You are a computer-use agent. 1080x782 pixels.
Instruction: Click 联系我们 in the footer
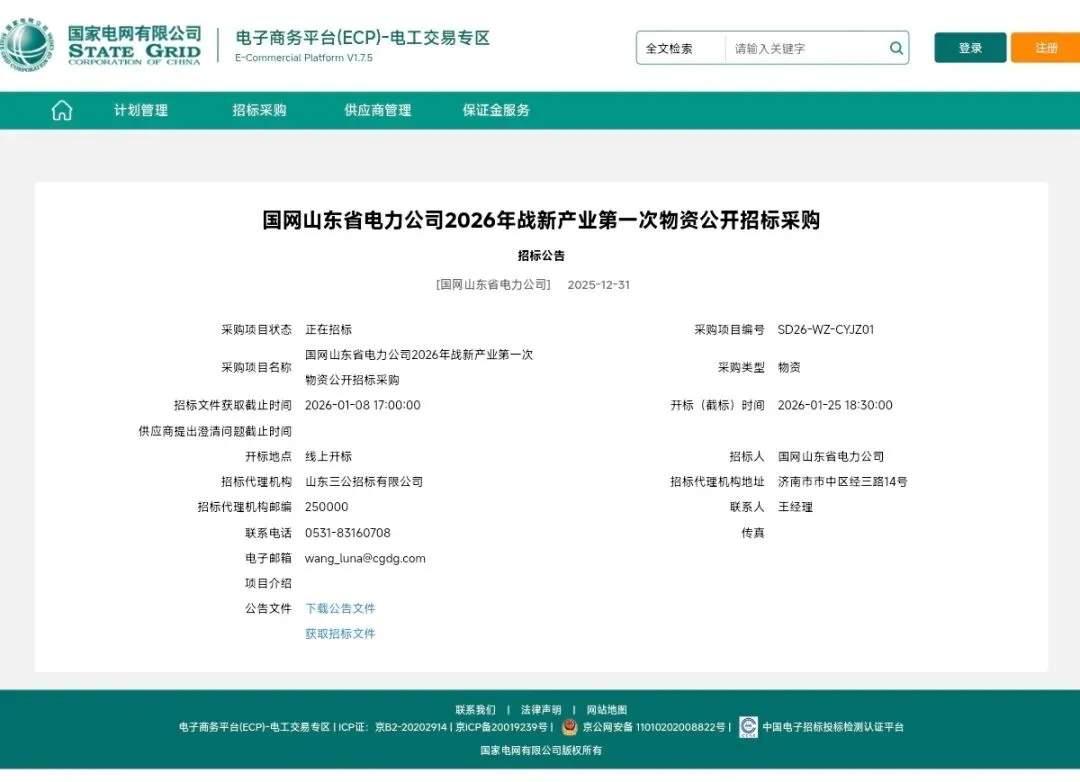[475, 710]
